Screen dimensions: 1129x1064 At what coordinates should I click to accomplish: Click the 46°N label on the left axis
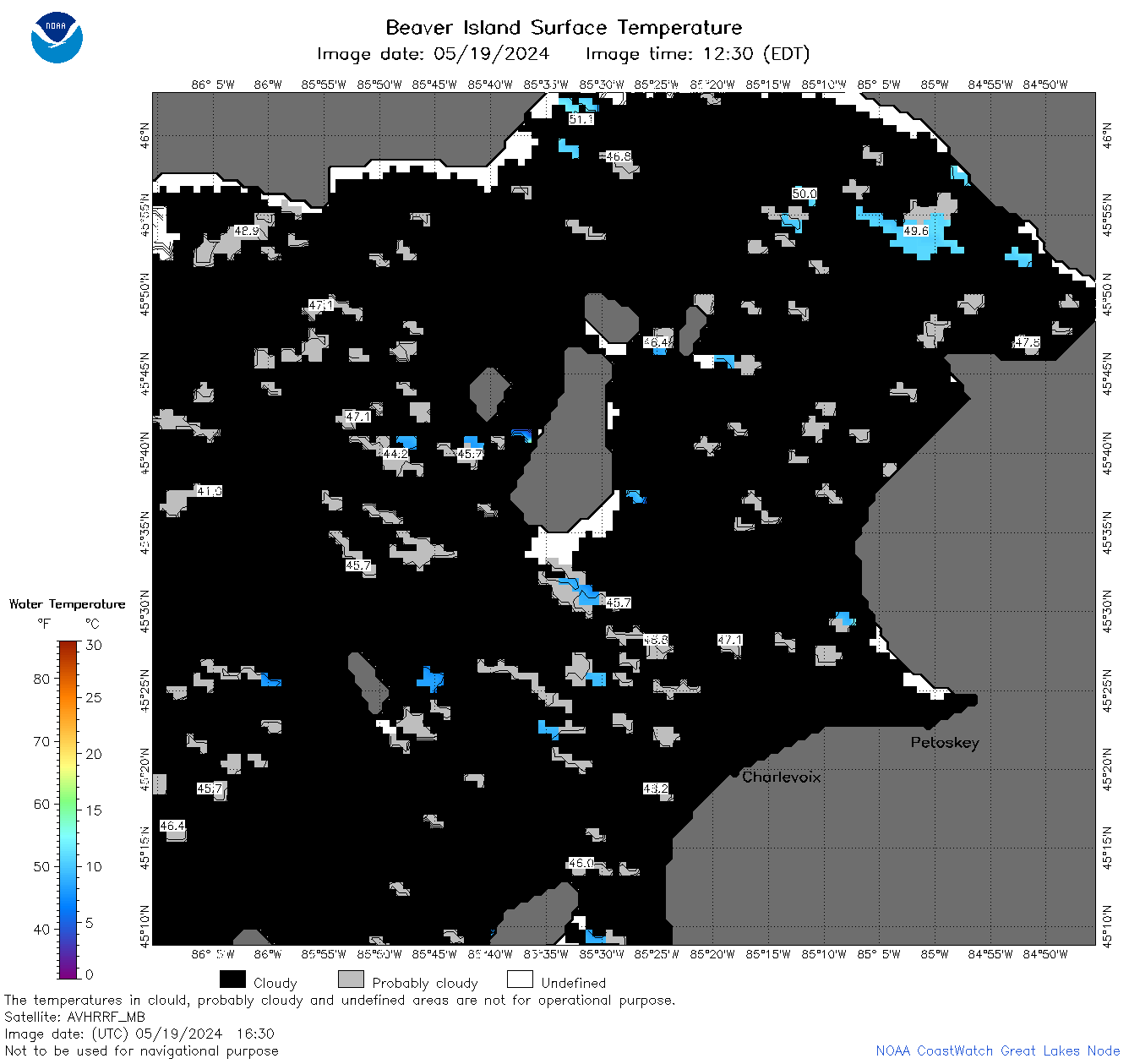click(145, 135)
